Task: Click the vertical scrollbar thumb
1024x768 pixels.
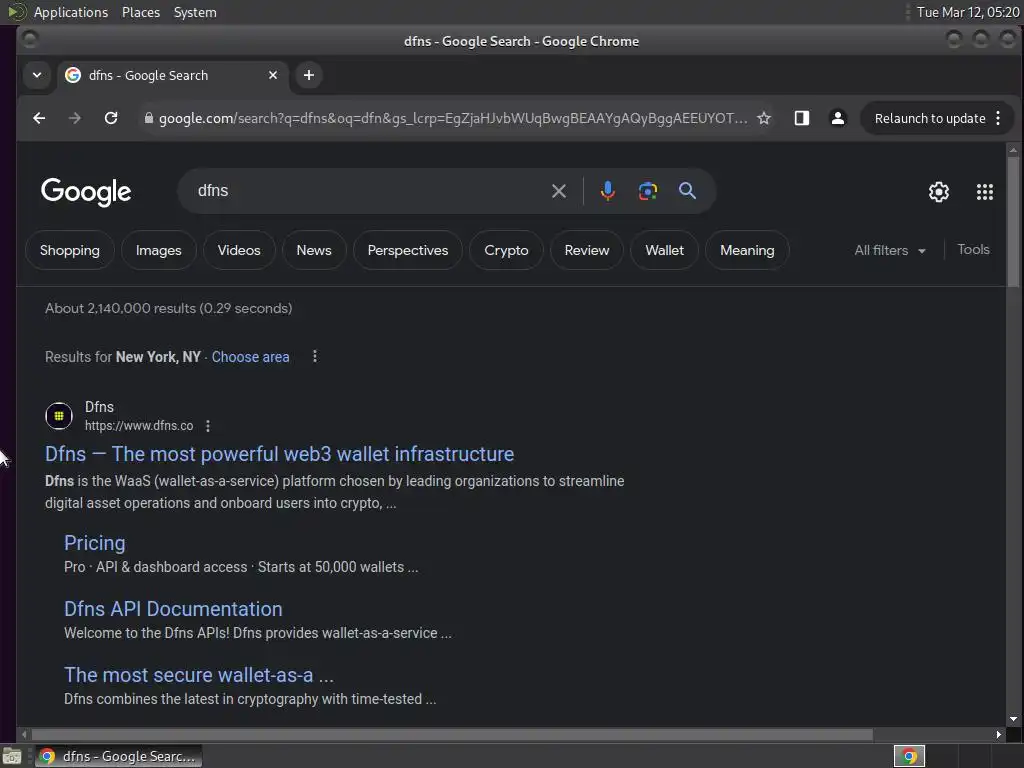Action: (1013, 222)
